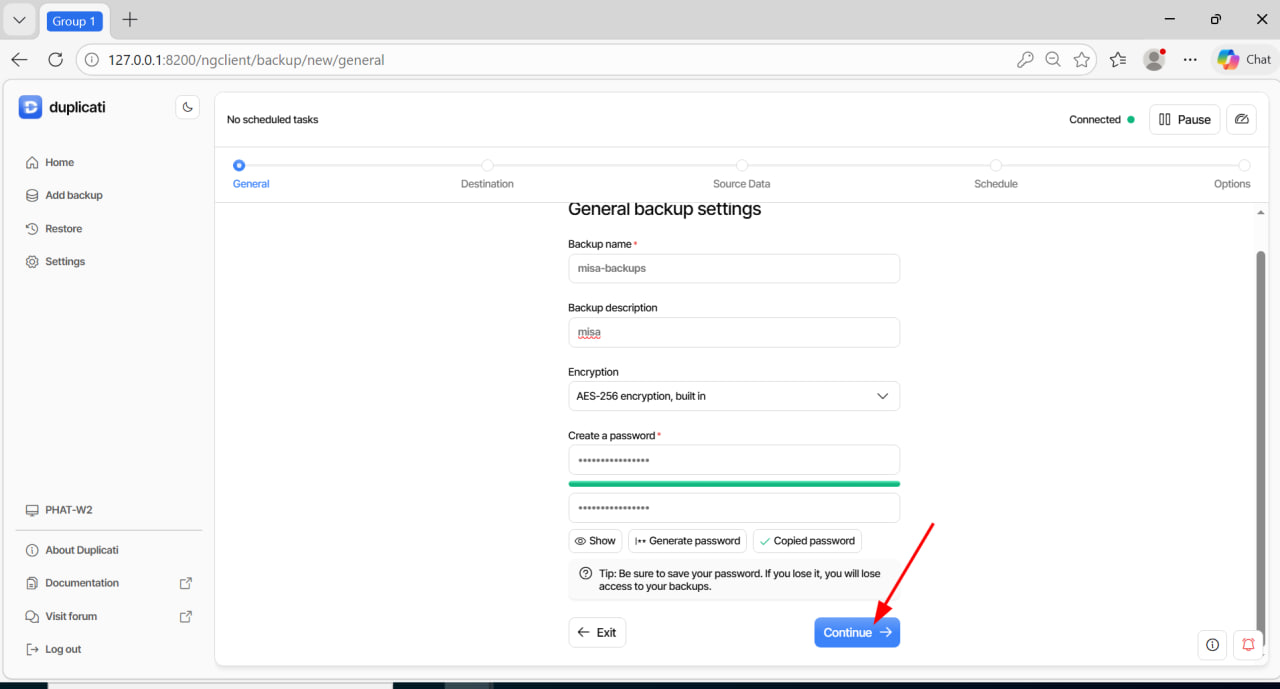Toggle dark mode moon icon
The image size is (1280, 689).
coord(187,107)
